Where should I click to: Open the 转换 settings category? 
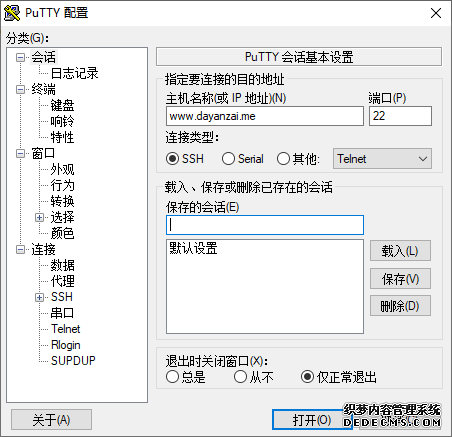[62, 201]
